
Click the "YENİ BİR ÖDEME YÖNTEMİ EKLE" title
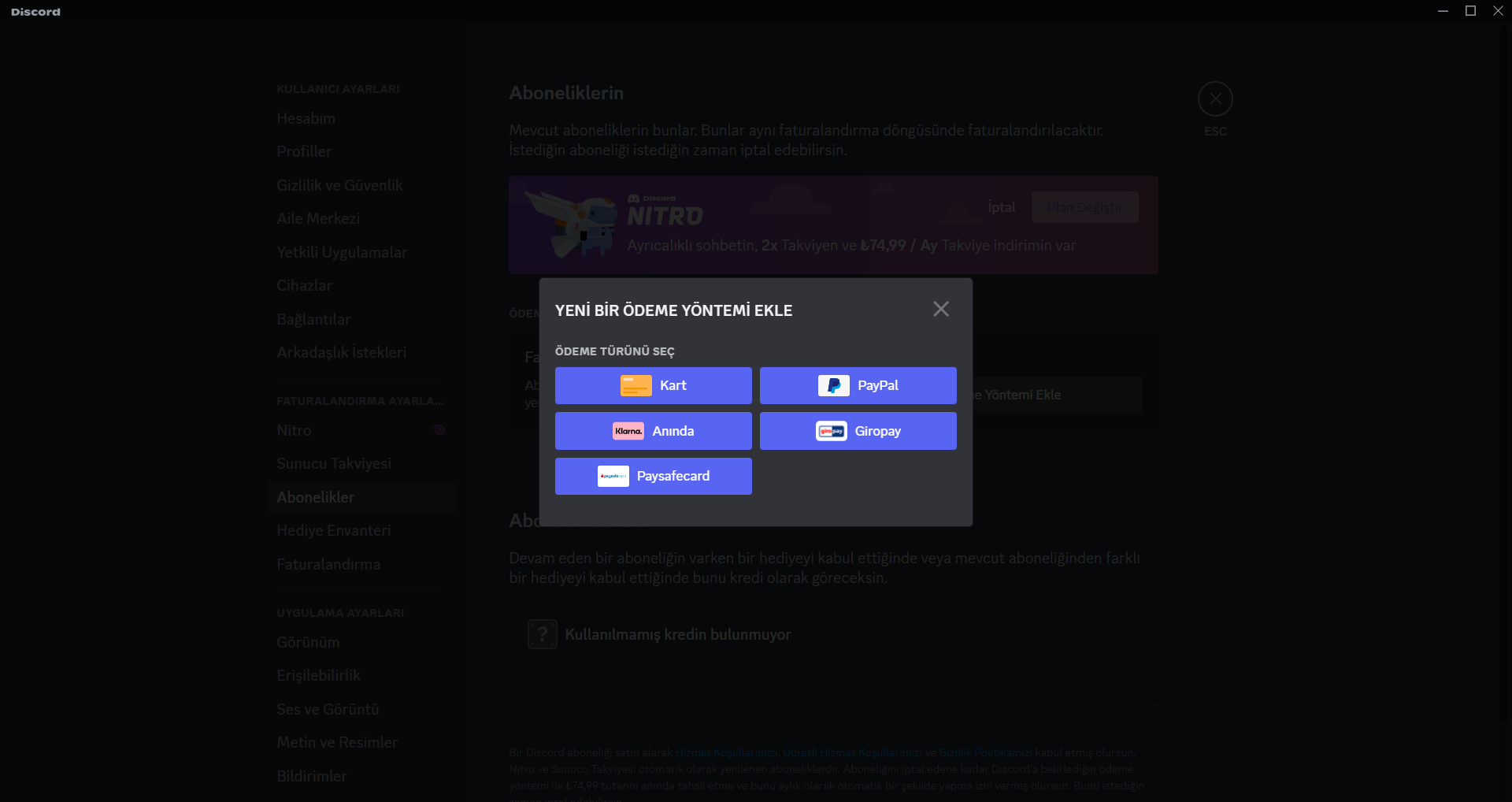pos(674,310)
